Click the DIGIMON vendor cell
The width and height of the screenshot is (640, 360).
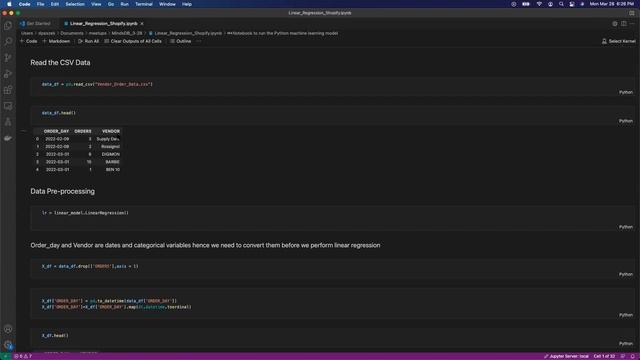click(111, 154)
